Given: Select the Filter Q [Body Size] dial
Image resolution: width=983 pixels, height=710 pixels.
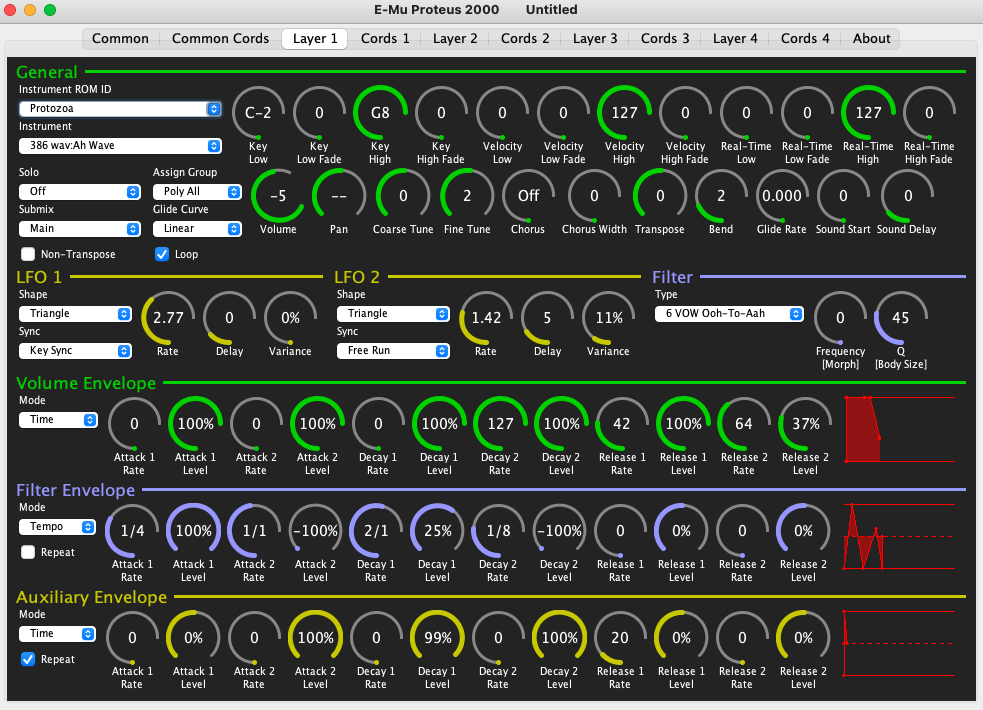Looking at the screenshot, I should [x=900, y=318].
